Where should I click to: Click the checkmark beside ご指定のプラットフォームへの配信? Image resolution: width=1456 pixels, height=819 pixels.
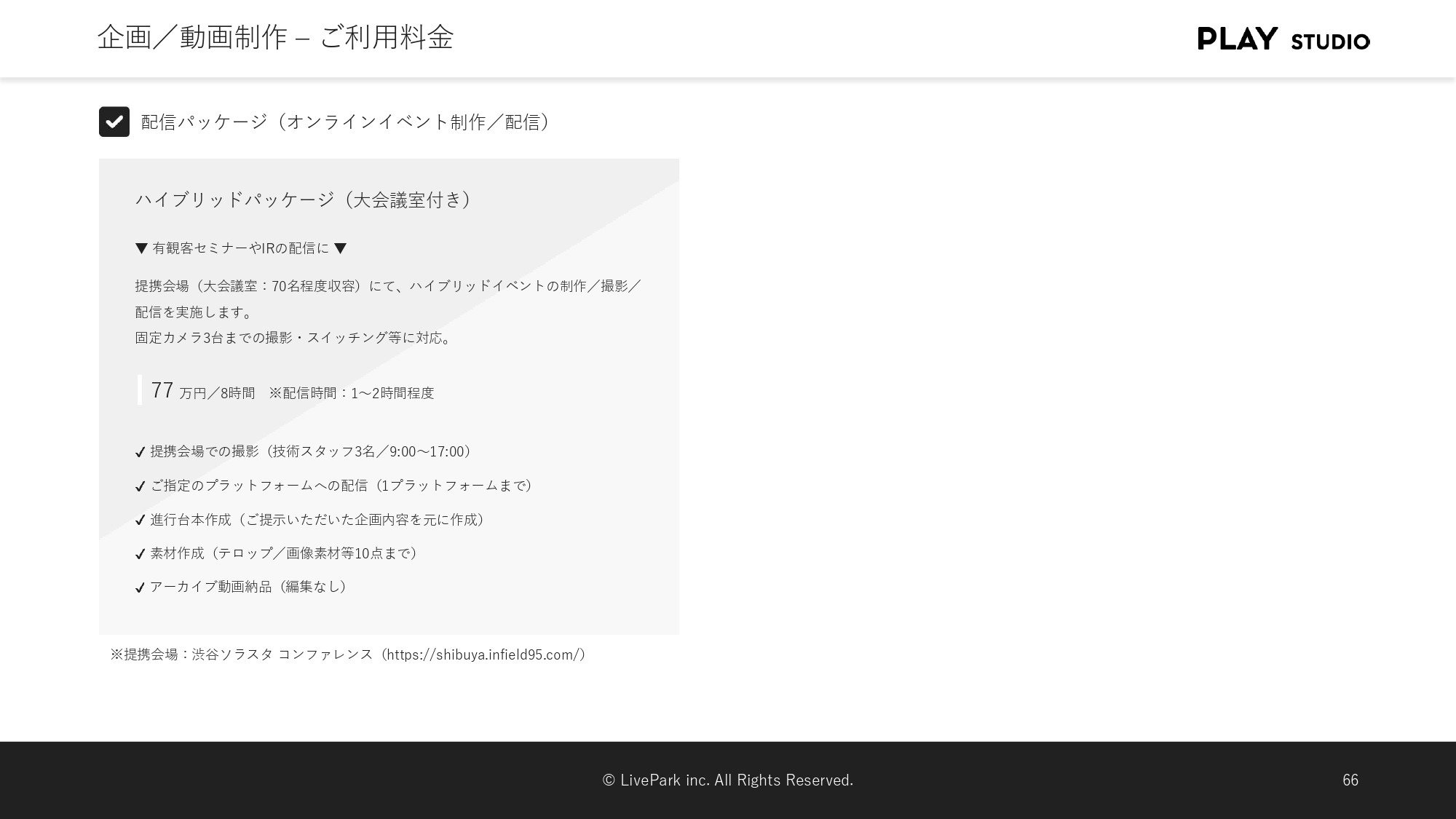[141, 486]
